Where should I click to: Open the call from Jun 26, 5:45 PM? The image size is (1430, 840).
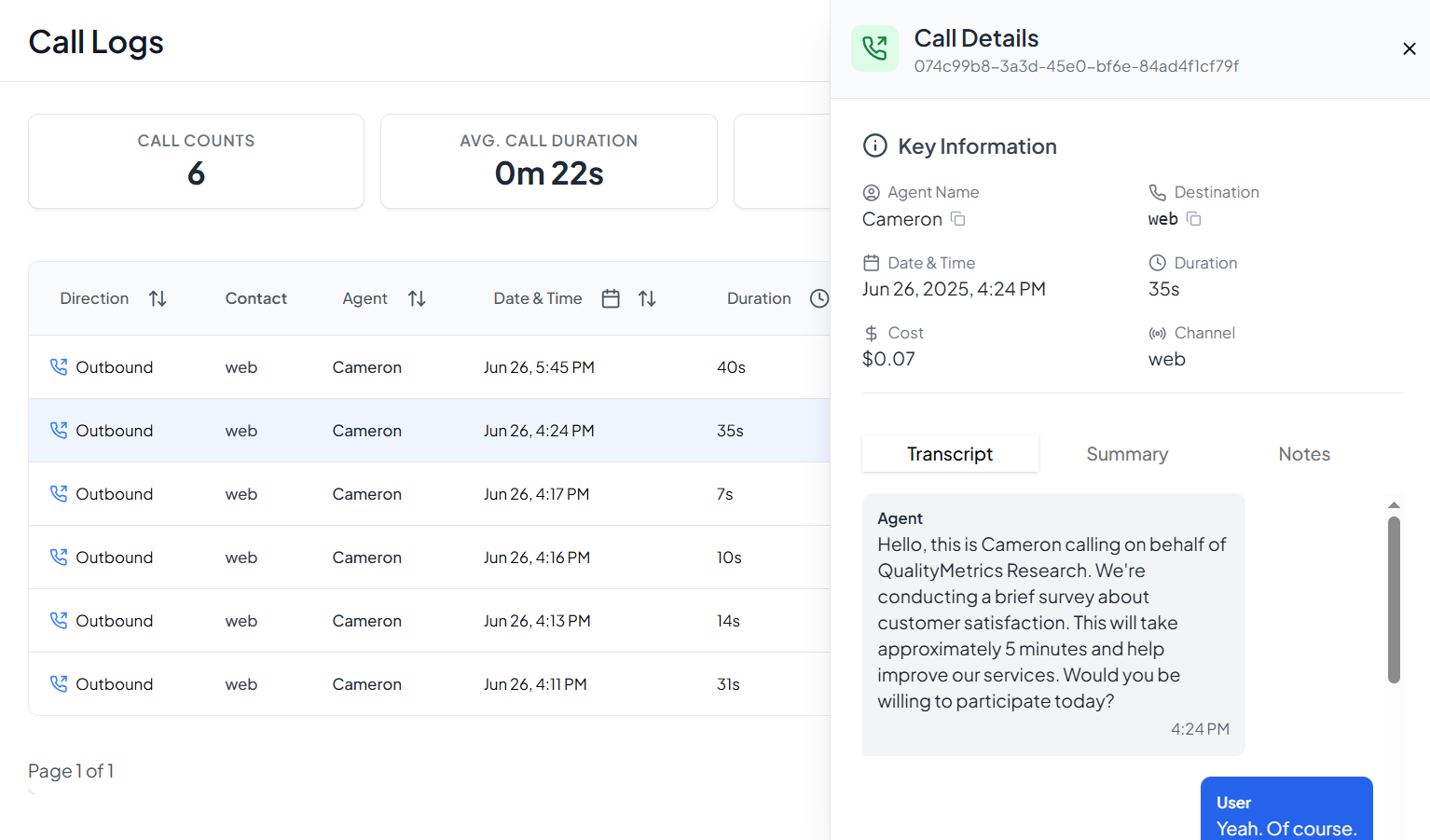click(x=429, y=367)
